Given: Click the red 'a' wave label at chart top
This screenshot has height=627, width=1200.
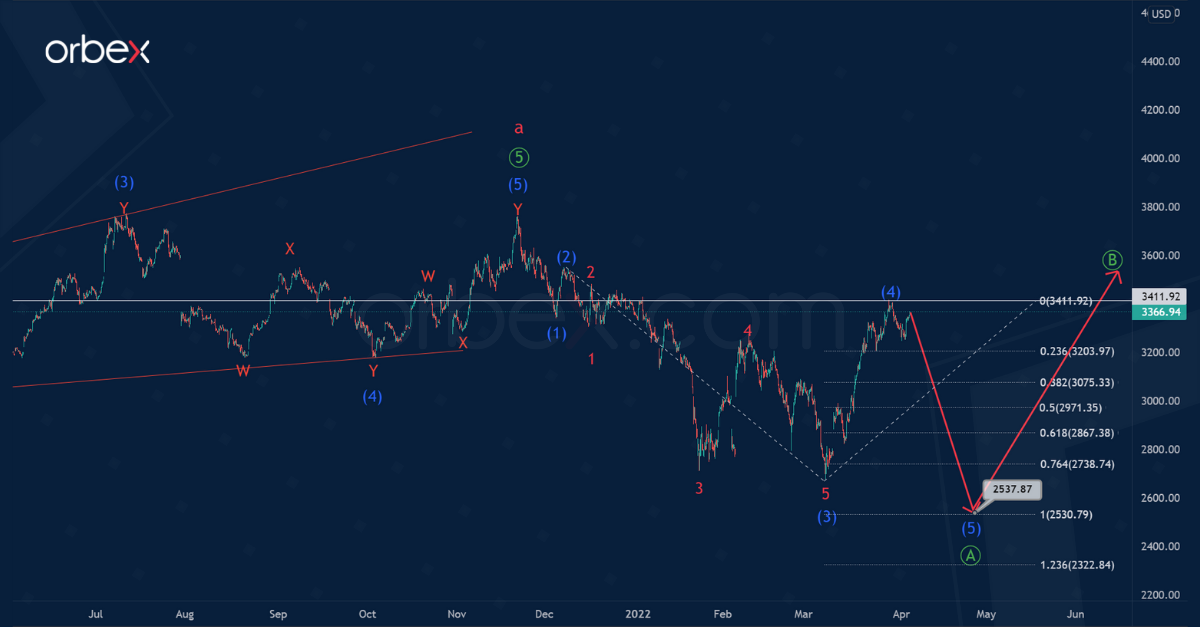Looking at the screenshot, I should [x=517, y=127].
